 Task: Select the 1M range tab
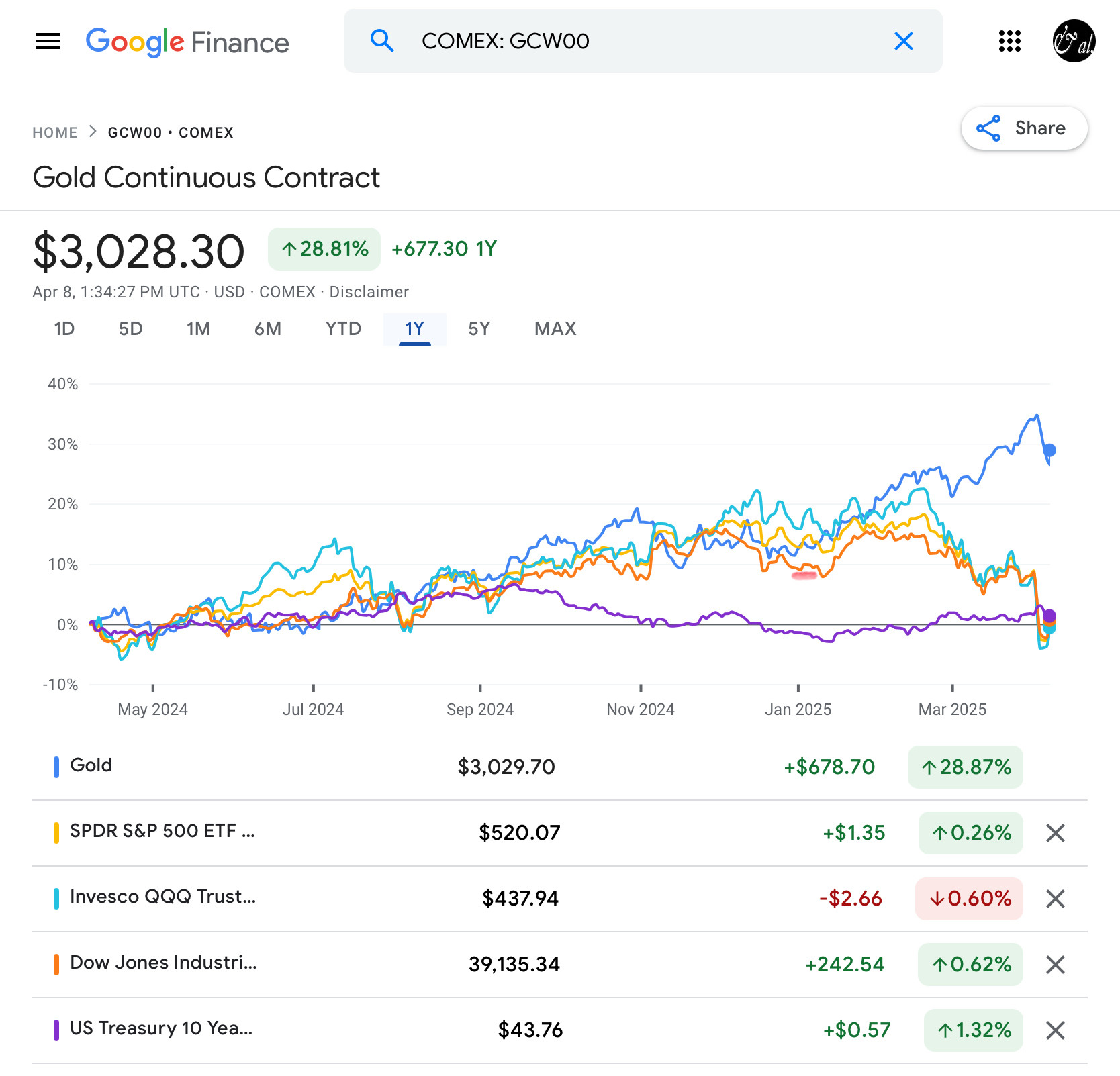tap(199, 329)
